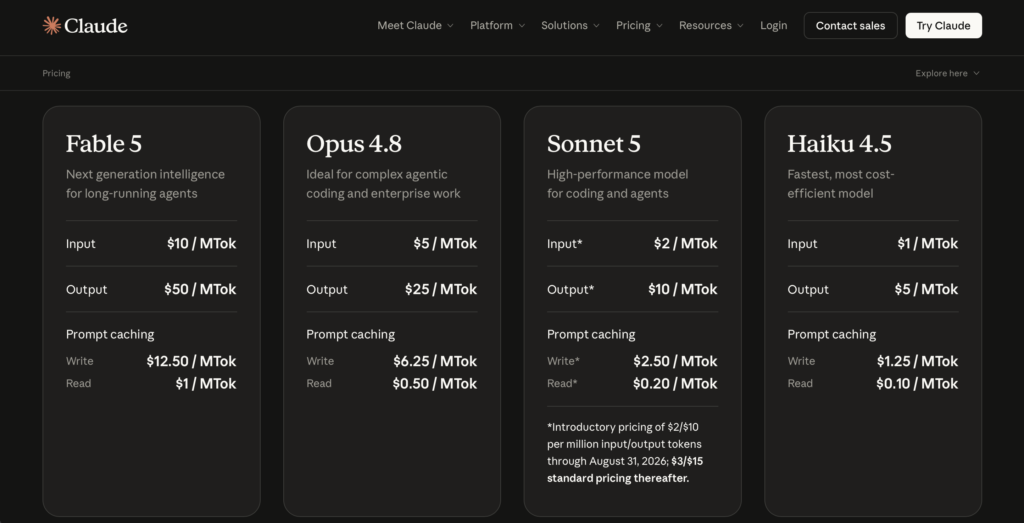This screenshot has width=1024, height=523.
Task: Click the Contact sales button
Action: tap(850, 25)
